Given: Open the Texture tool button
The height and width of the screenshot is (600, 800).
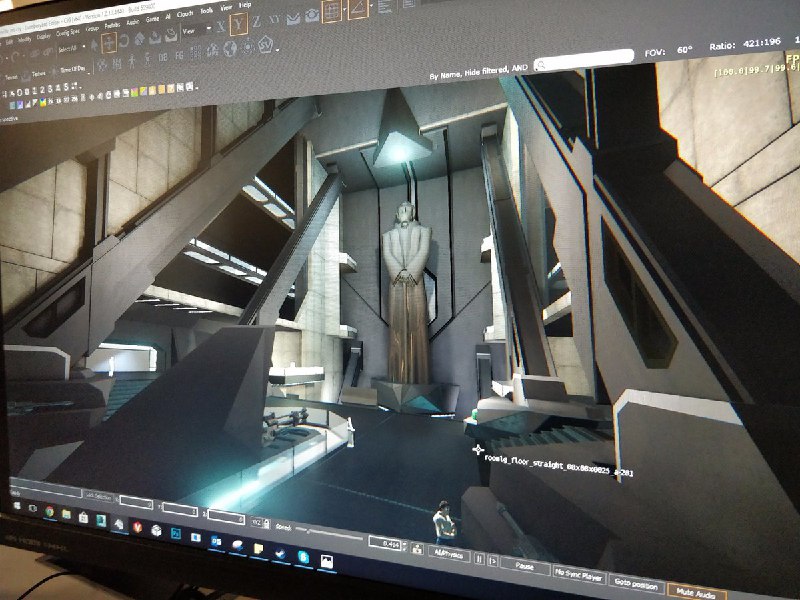Looking at the screenshot, I should tap(38, 74).
